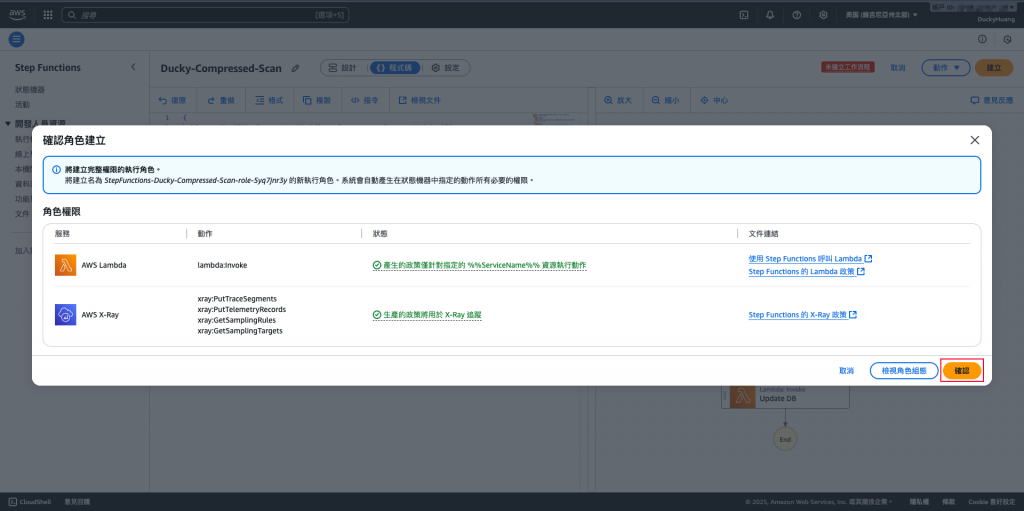Switch to the 設定 tab
The width and height of the screenshot is (1024, 511).
pos(445,67)
